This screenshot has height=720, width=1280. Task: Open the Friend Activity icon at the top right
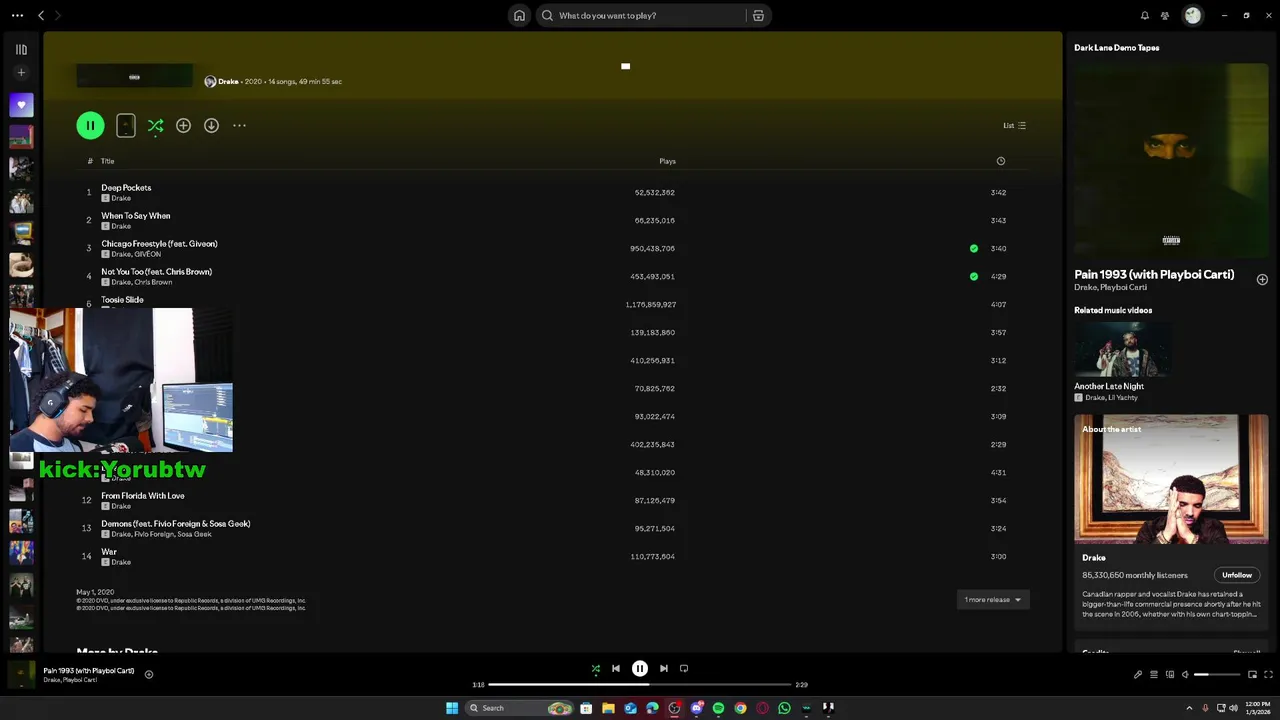[x=1165, y=15]
